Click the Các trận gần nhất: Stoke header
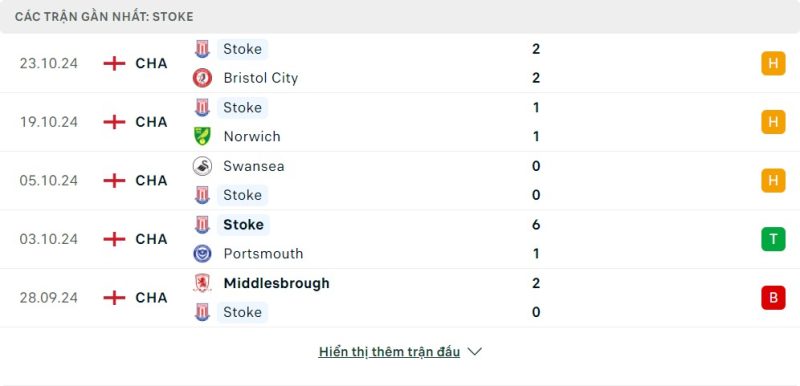Screen dimensions: 800x386 104,17
